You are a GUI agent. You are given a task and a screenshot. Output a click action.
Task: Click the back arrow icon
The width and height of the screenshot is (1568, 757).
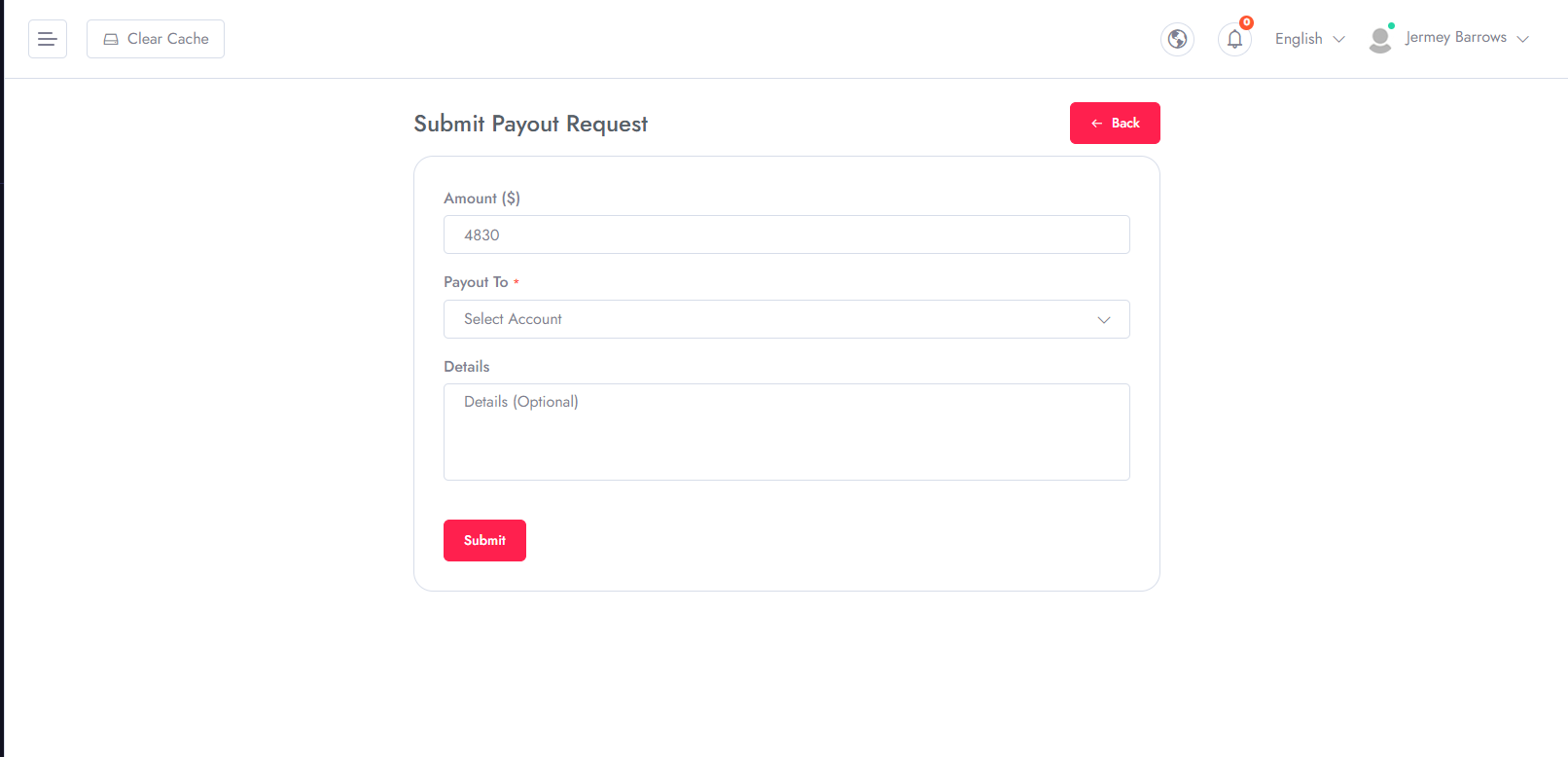coord(1096,124)
